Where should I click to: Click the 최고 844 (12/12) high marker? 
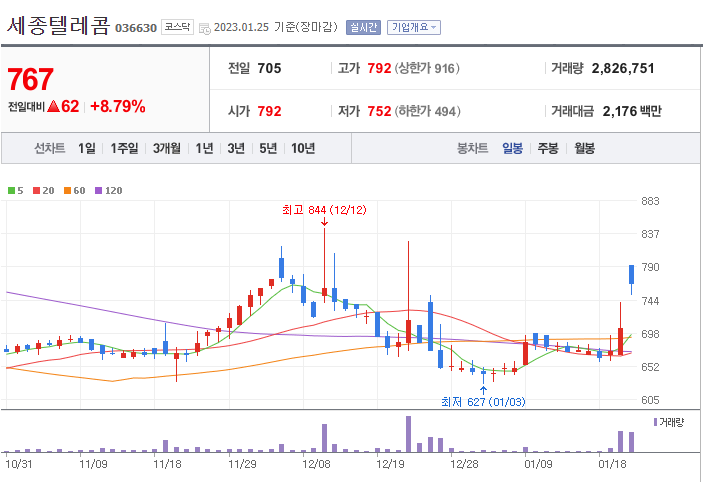coord(324,210)
